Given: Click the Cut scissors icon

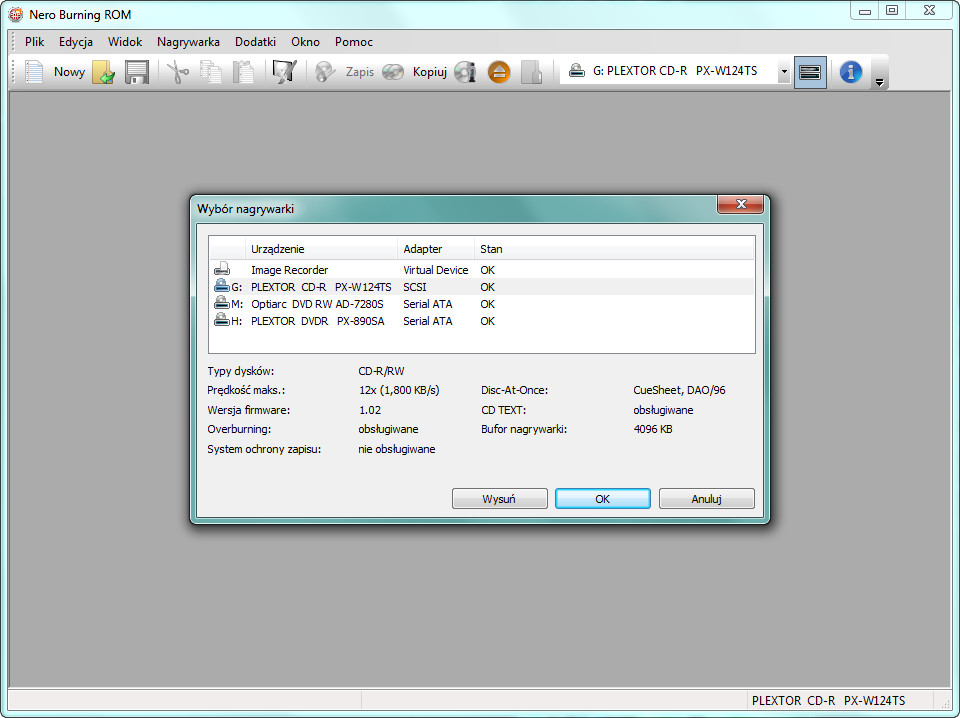Looking at the screenshot, I should click(178, 72).
